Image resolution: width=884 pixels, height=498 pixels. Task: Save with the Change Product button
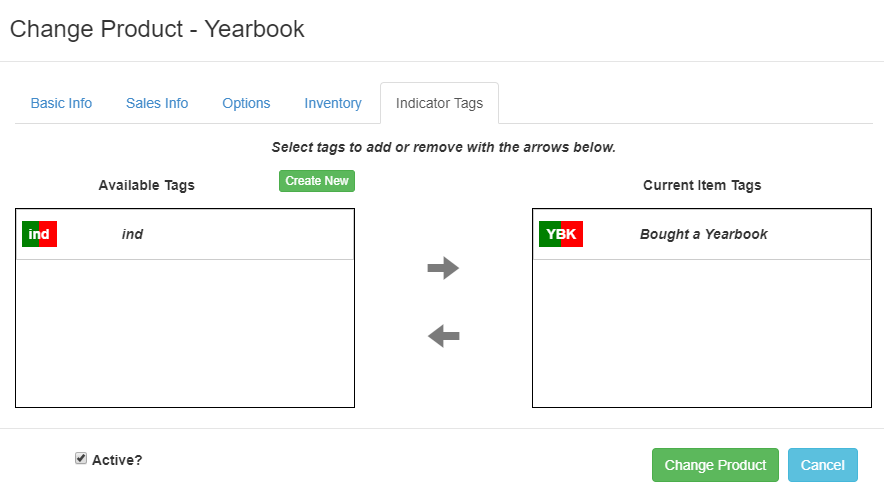click(x=715, y=465)
